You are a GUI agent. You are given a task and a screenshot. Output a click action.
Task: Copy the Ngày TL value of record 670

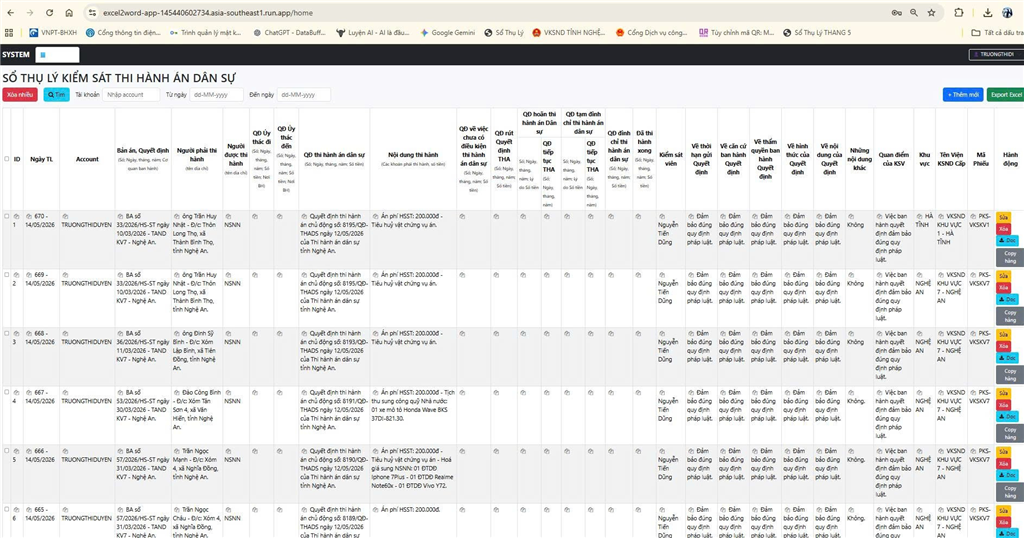(29, 216)
